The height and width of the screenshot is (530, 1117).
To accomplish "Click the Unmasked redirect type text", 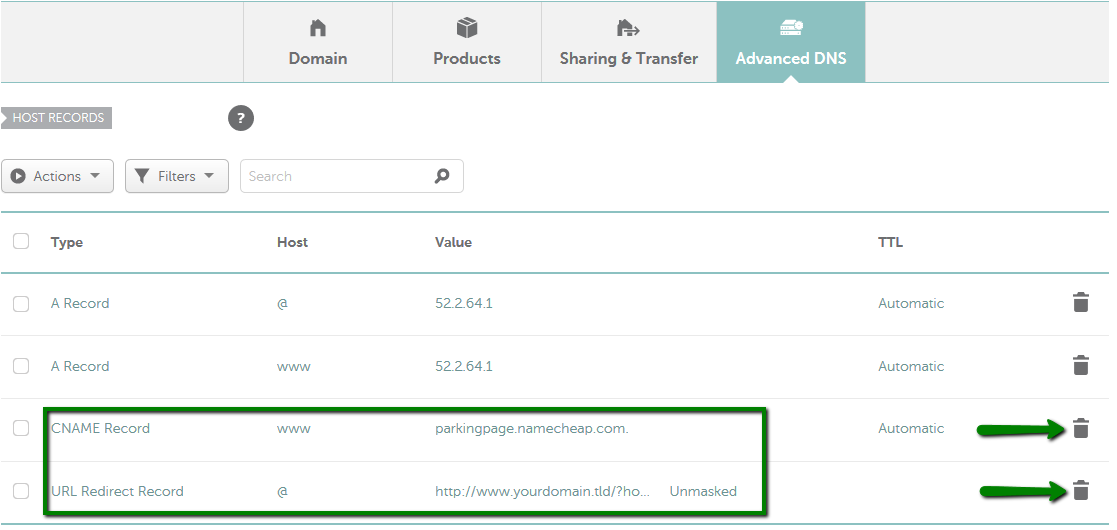I will tap(703, 491).
